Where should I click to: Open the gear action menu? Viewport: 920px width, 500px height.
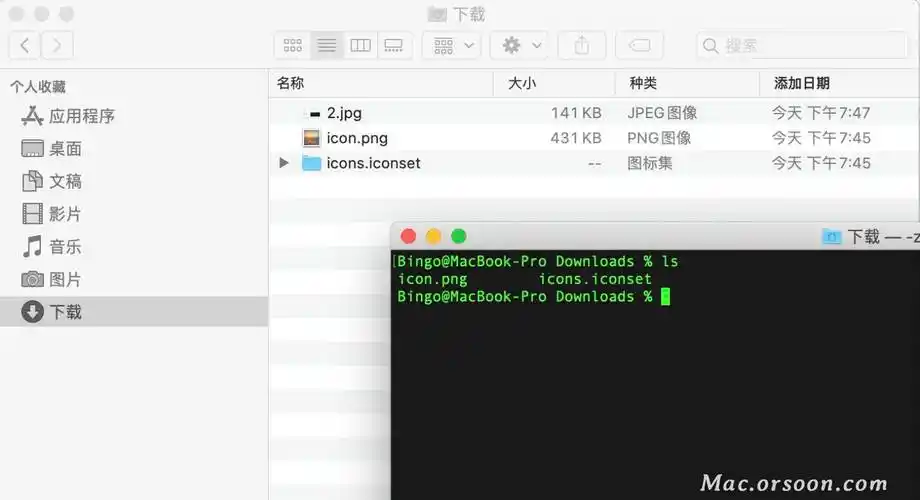pos(520,45)
